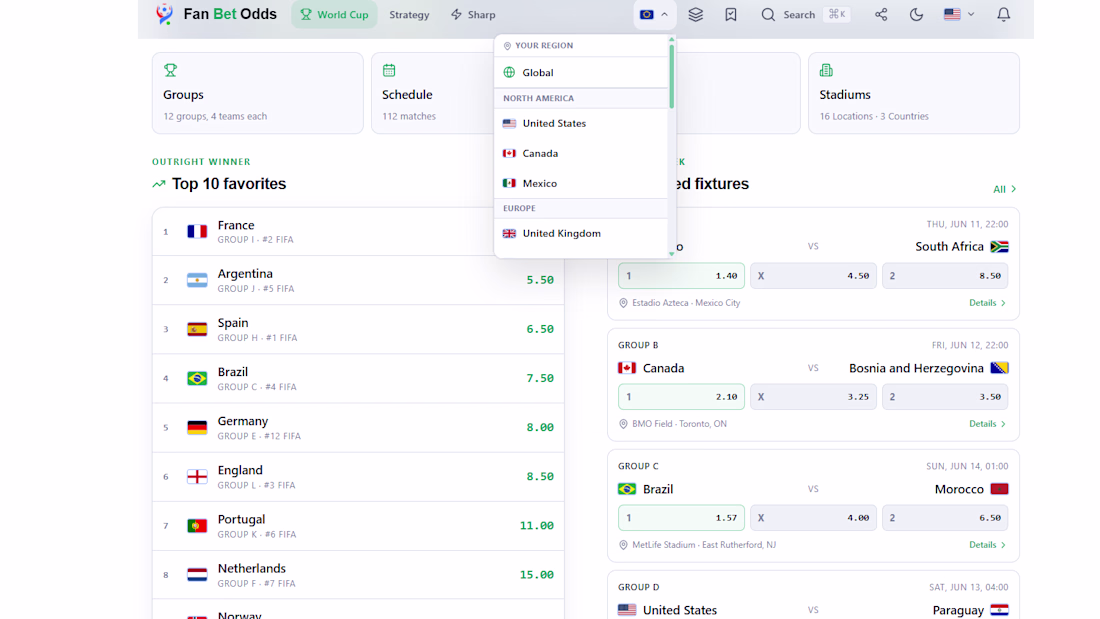Bet Brazil win at 1.57
The width and height of the screenshot is (1100, 619).
click(681, 518)
